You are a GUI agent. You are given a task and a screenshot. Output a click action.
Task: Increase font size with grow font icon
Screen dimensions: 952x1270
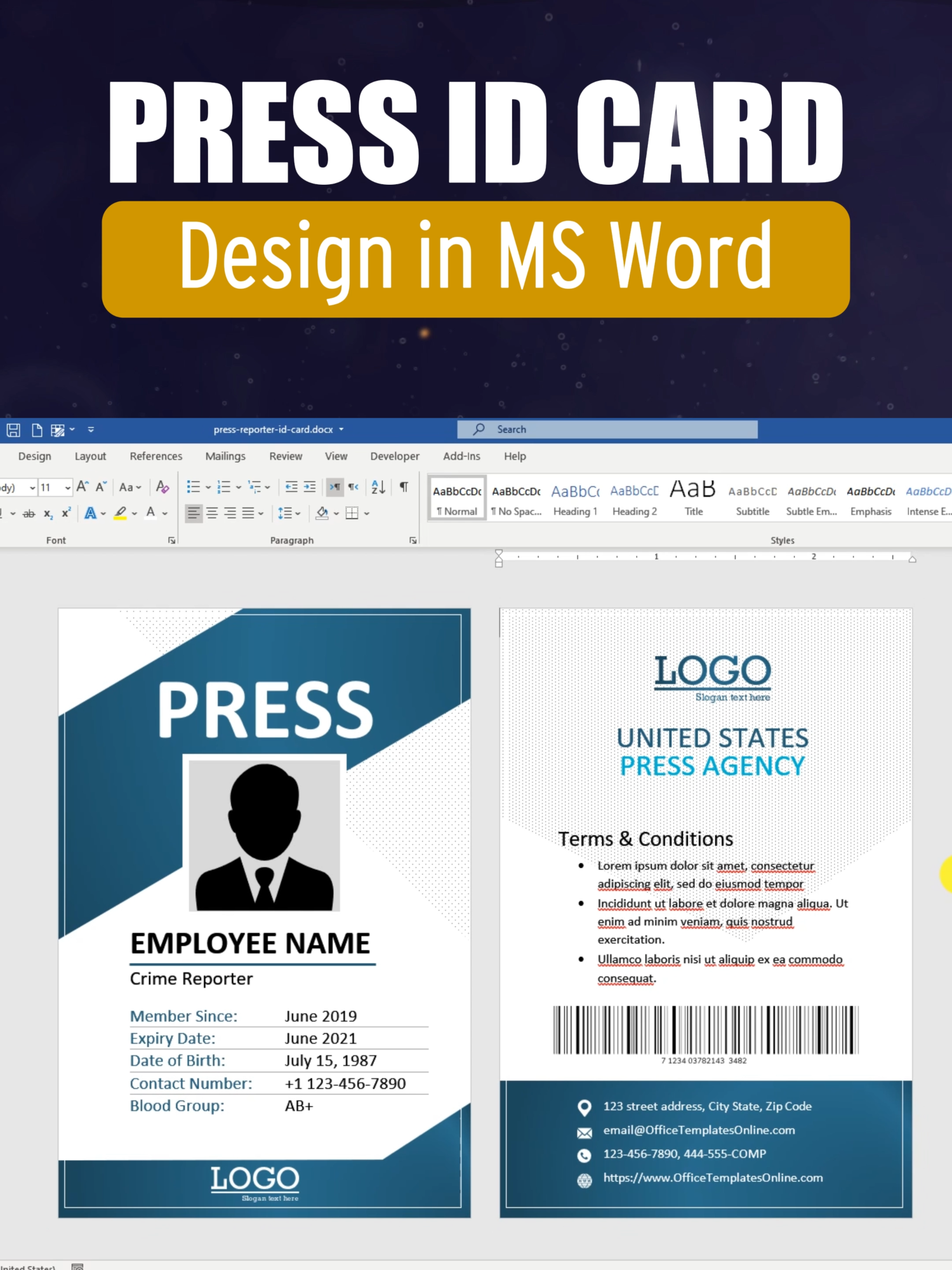pos(83,487)
